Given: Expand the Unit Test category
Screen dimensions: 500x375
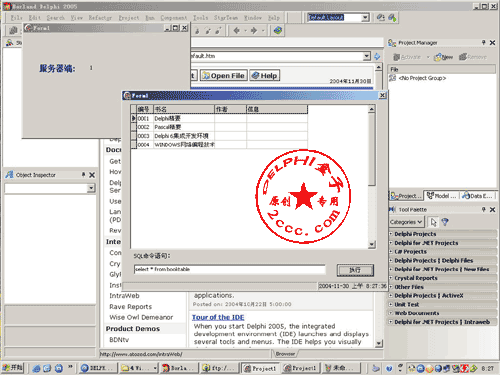Looking at the screenshot, I should (x=391, y=304).
